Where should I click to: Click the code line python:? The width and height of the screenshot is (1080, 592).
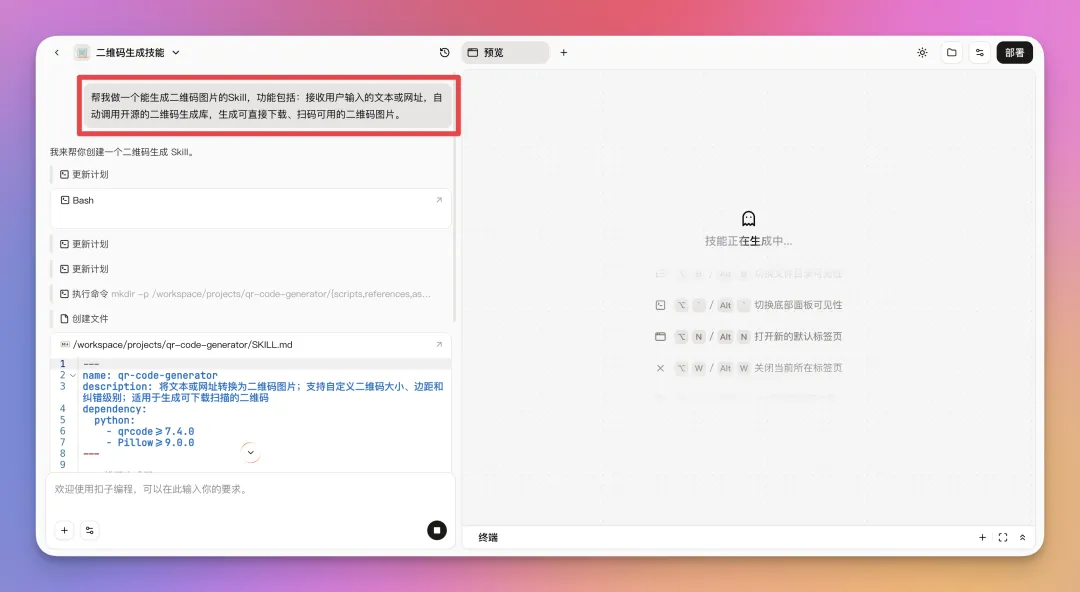114,420
